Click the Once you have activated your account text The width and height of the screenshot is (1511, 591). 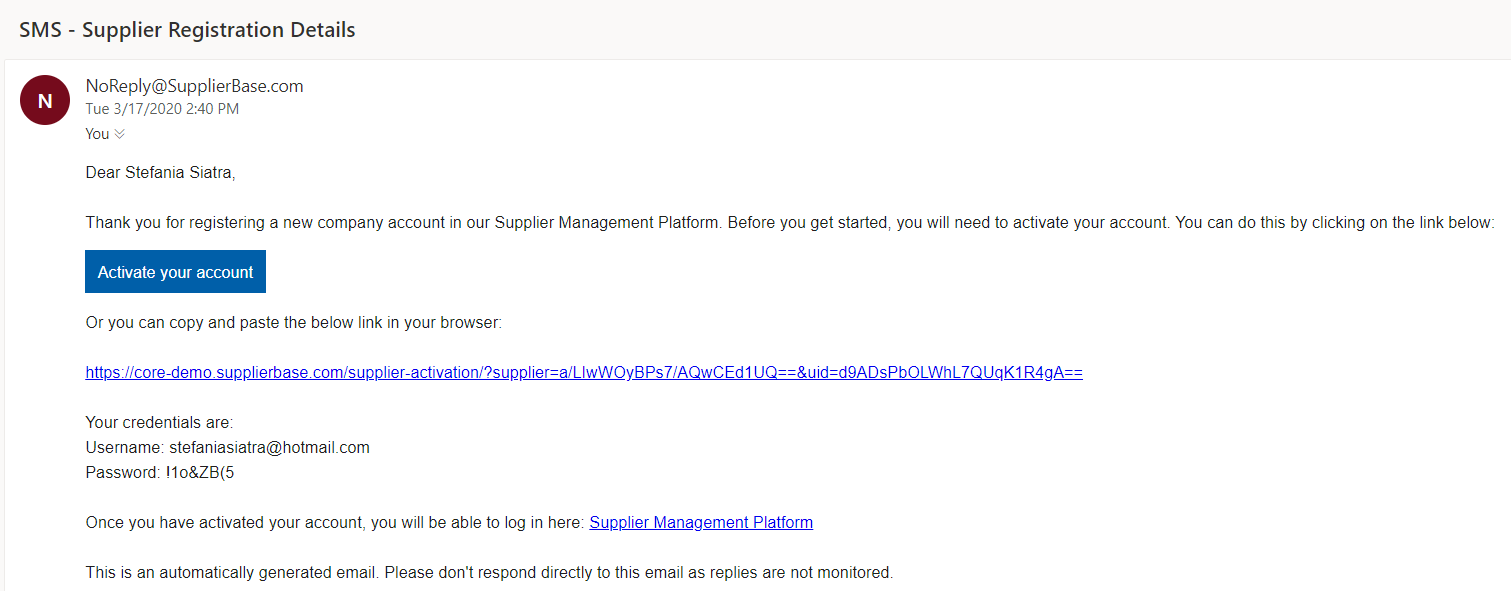(335, 522)
